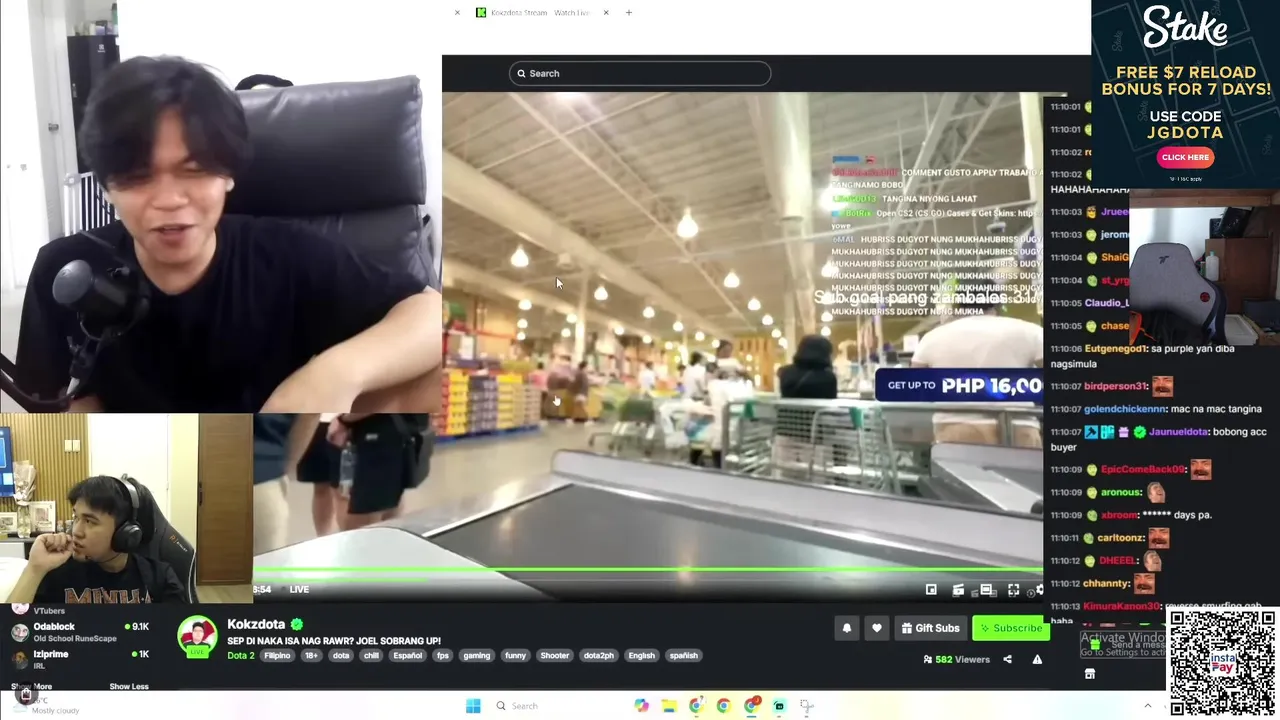Select the gaming tag
Viewport: 1280px width, 720px height.
(477, 656)
